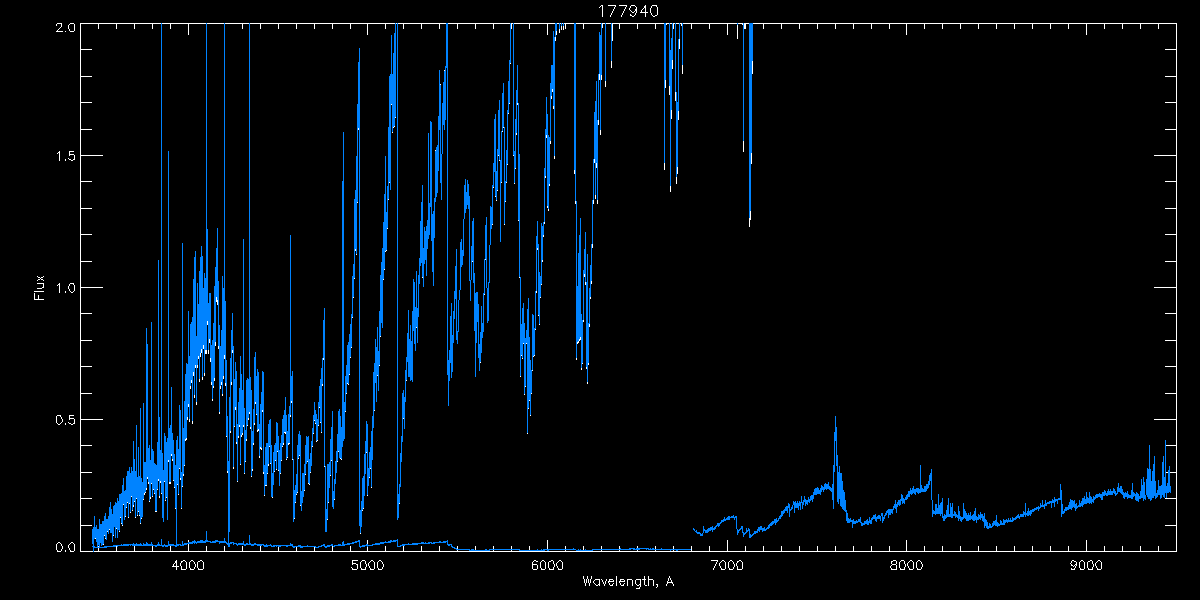Viewport: 1200px width, 600px height.
Task: Click x-axis tick label 7000
Action: pyautogui.click(x=726, y=565)
